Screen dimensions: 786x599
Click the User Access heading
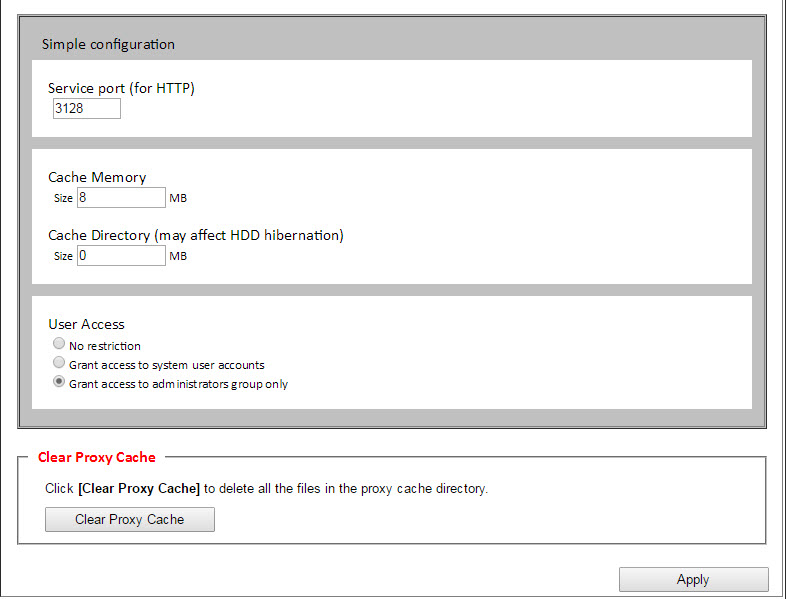click(x=86, y=324)
